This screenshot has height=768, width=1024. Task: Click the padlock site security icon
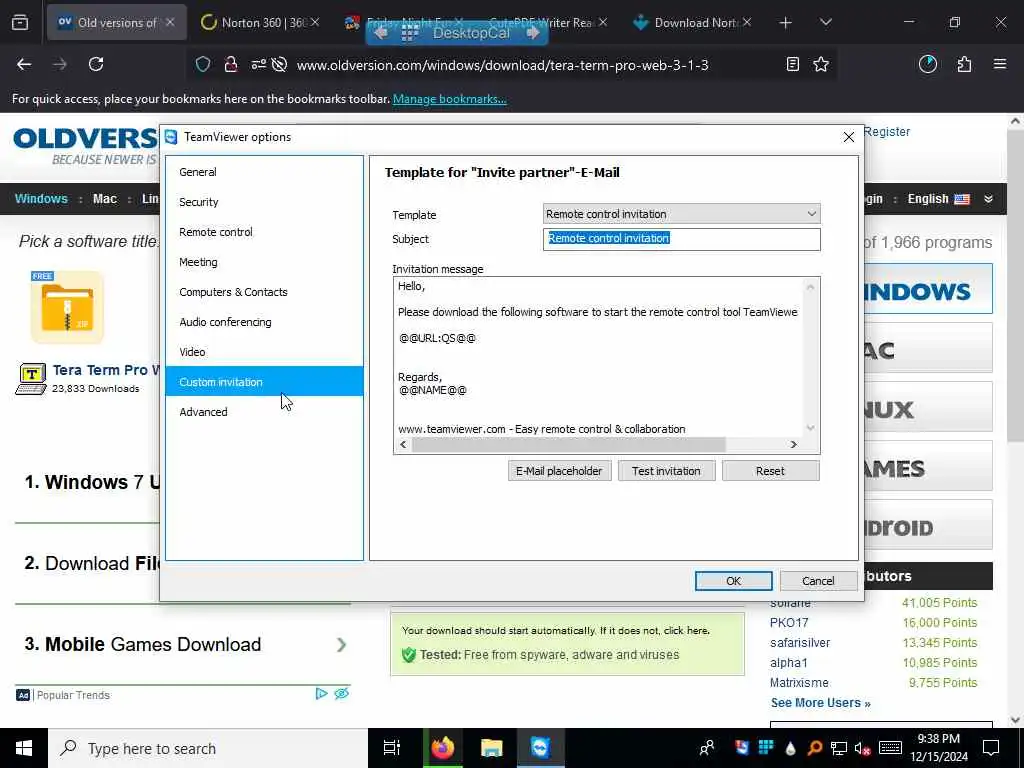pyautogui.click(x=231, y=64)
